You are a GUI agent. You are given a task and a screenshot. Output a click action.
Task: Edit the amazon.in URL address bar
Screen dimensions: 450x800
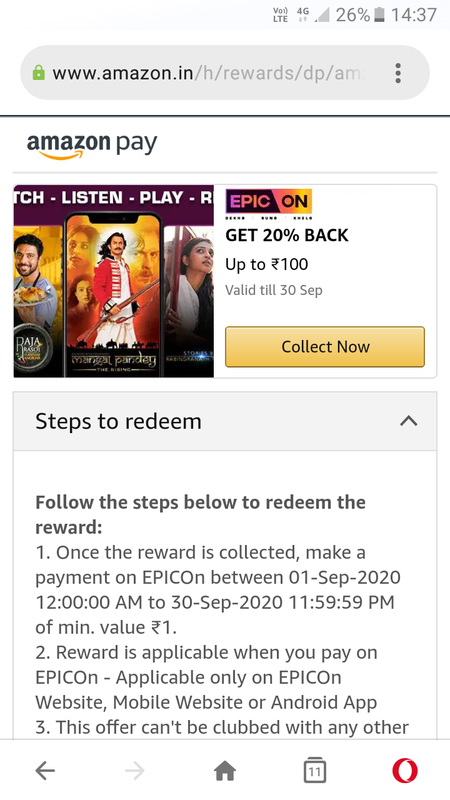pos(214,73)
